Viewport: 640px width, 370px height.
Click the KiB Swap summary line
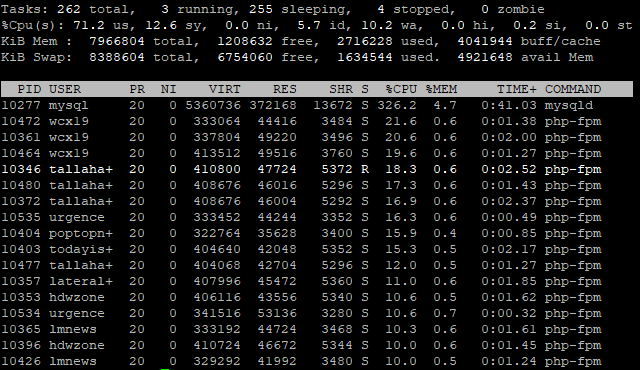pyautogui.click(x=297, y=57)
